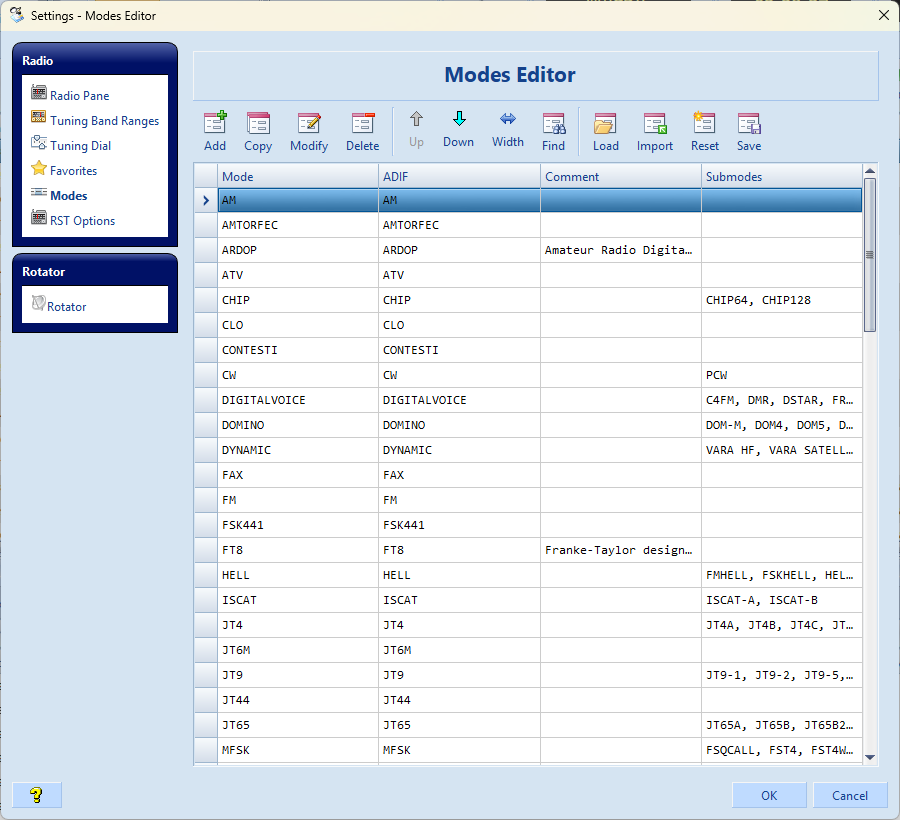Go to Favorites settings page
The image size is (900, 820).
(x=73, y=171)
